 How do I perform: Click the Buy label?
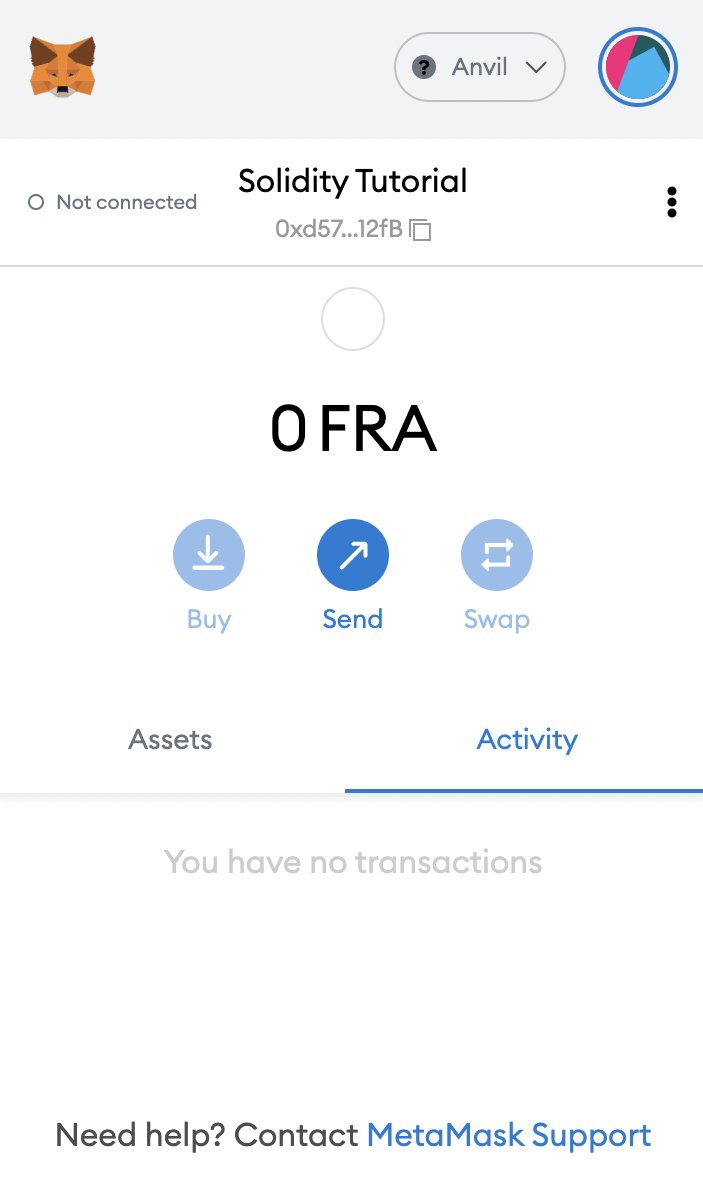click(x=209, y=620)
